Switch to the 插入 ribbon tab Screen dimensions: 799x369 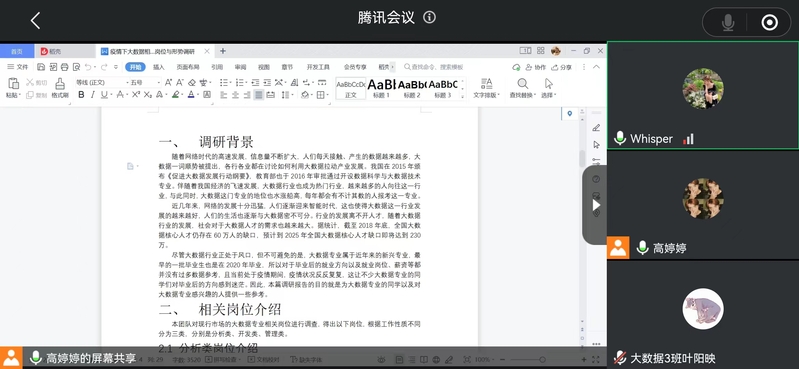tap(159, 67)
